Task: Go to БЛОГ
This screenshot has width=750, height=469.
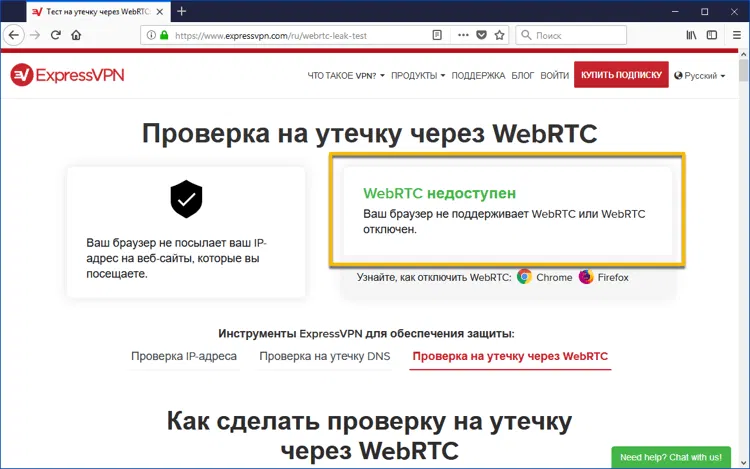Action: (x=522, y=76)
